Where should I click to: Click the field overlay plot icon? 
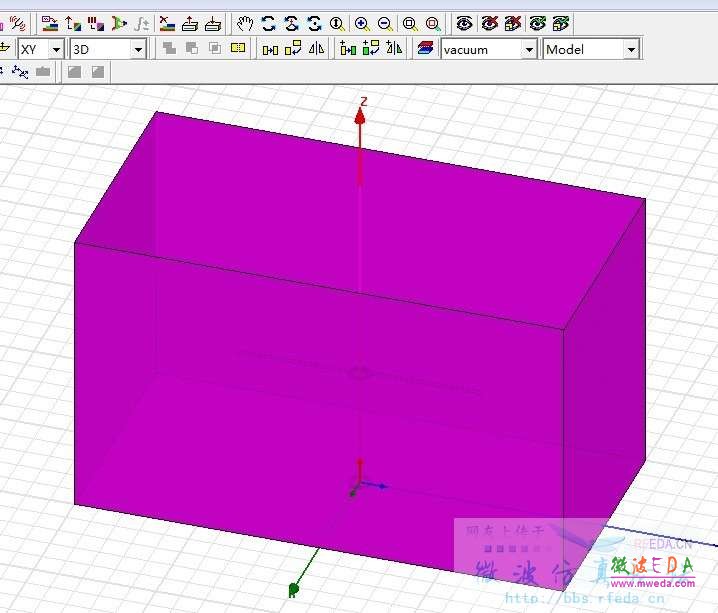[x=50, y=23]
